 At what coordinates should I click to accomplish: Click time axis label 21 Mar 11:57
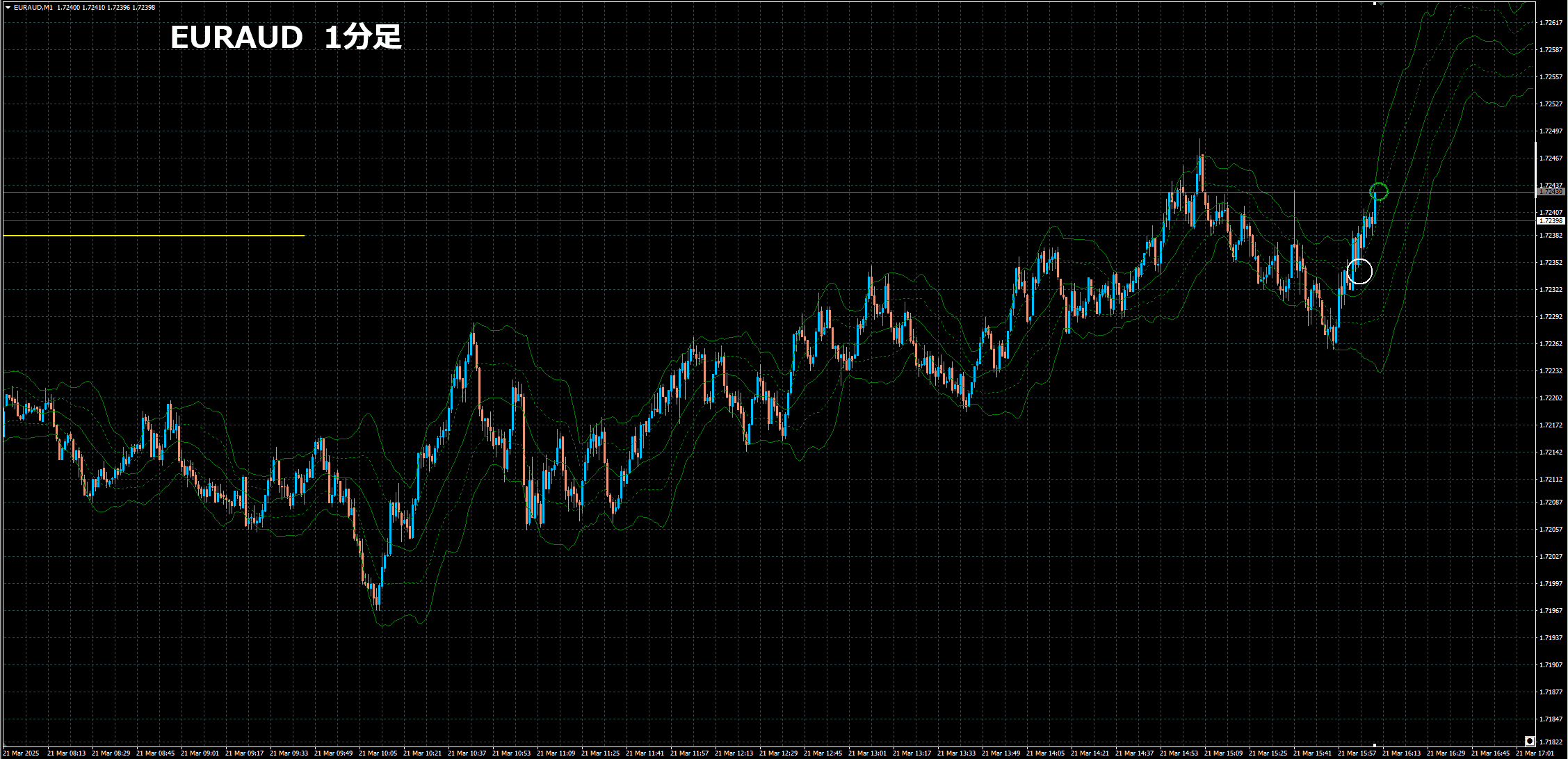(690, 753)
